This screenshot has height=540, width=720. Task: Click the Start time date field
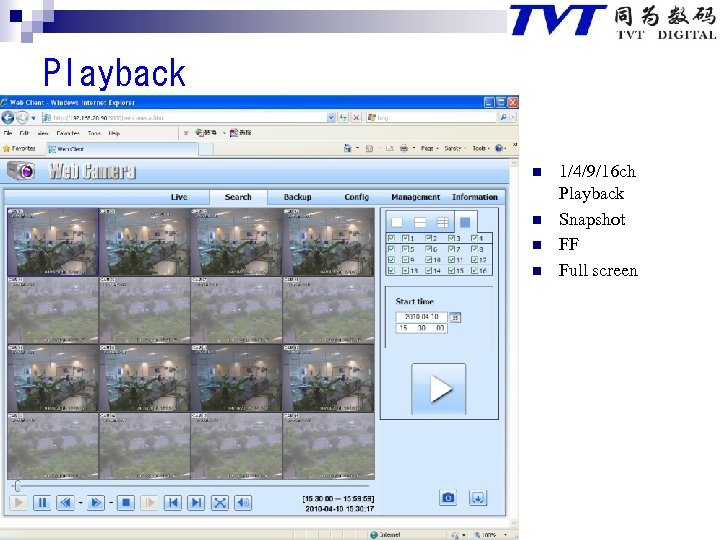point(422,317)
